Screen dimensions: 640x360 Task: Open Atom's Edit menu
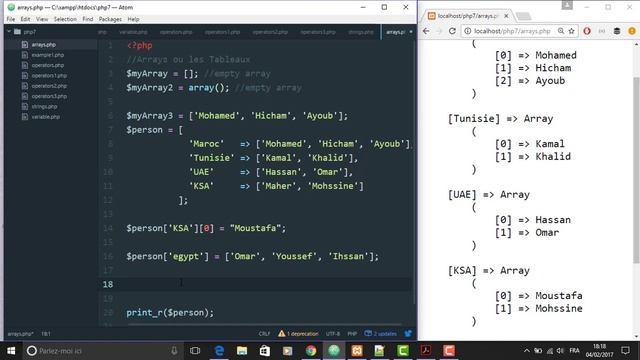point(25,19)
